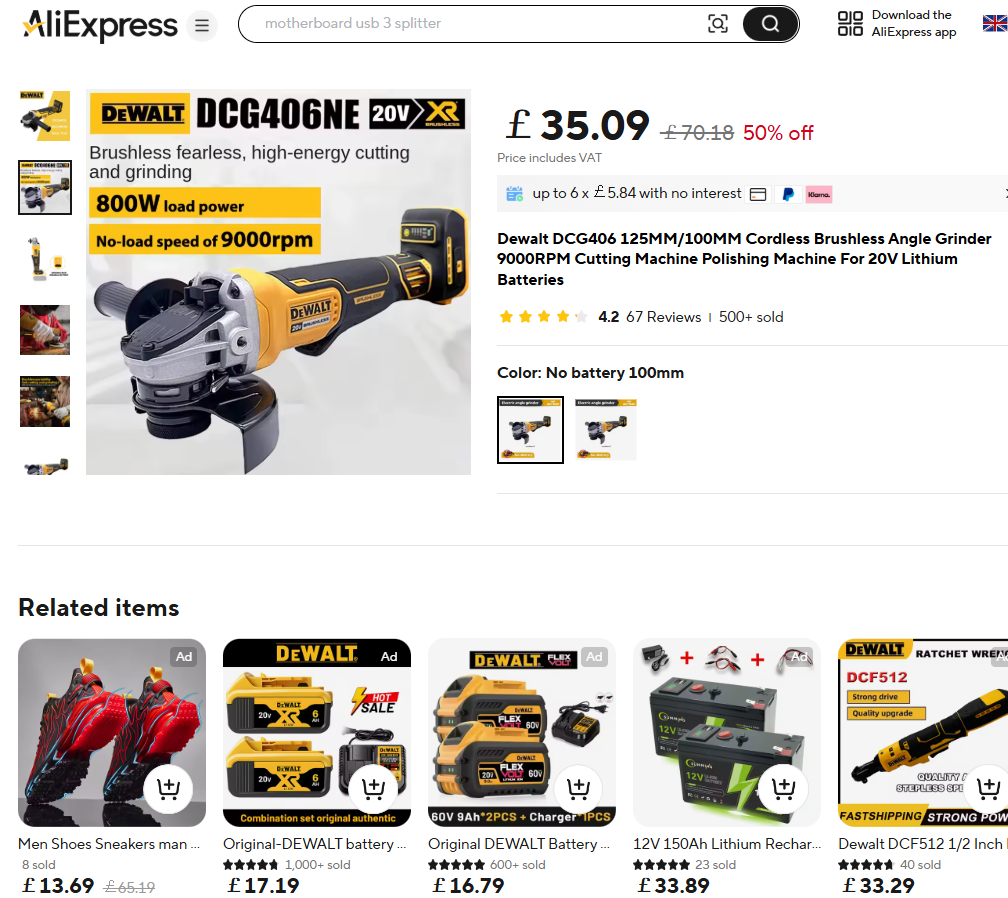
Task: Show the upright grinder with battery thumbnail
Action: [x=45, y=258]
